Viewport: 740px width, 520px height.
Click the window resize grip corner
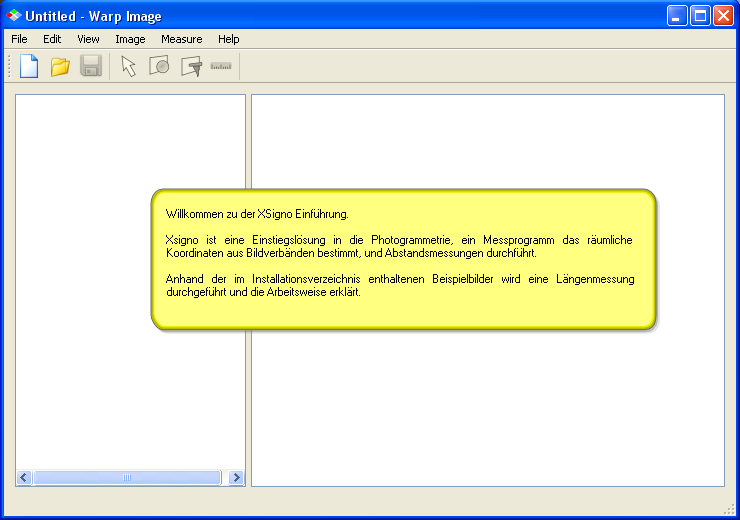tap(730, 510)
